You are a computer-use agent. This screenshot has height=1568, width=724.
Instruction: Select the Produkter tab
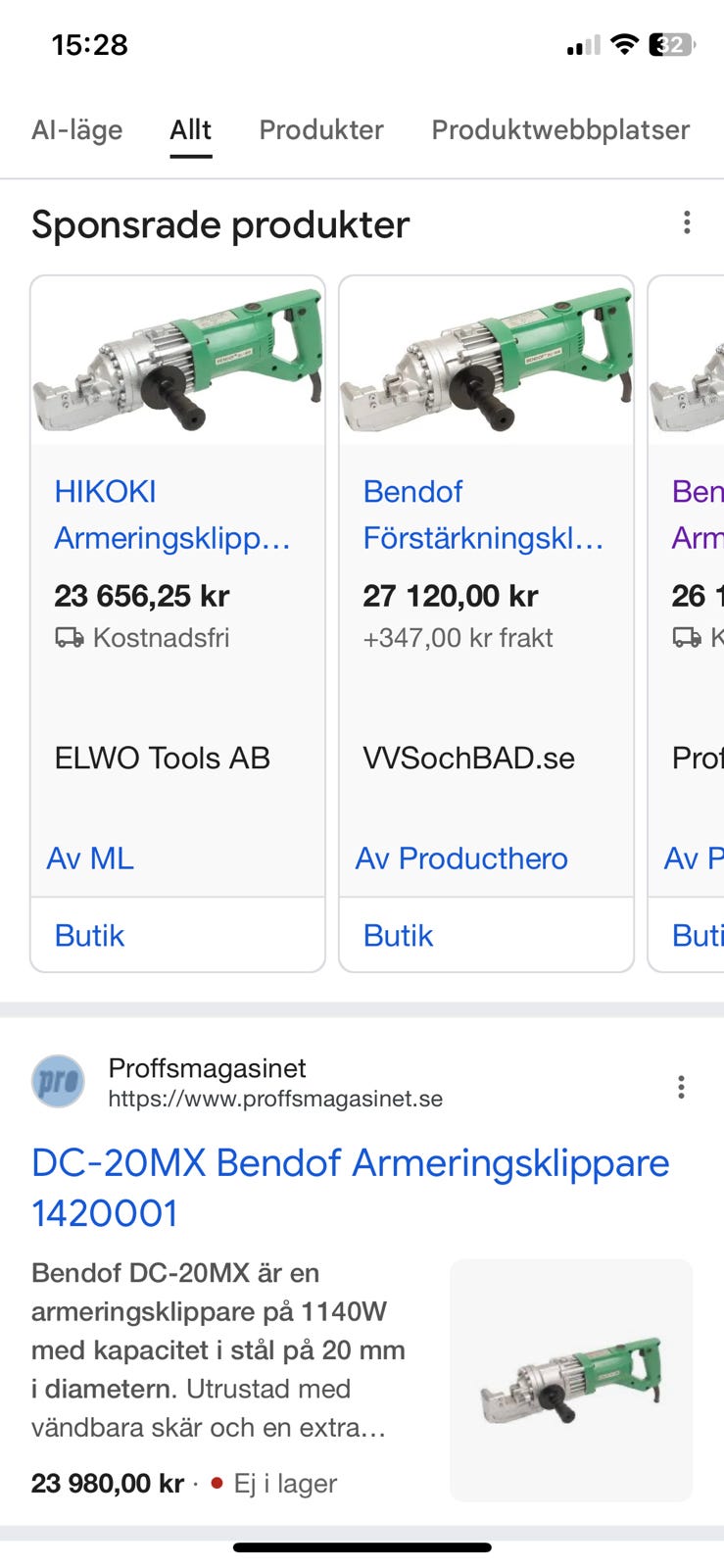tap(321, 130)
